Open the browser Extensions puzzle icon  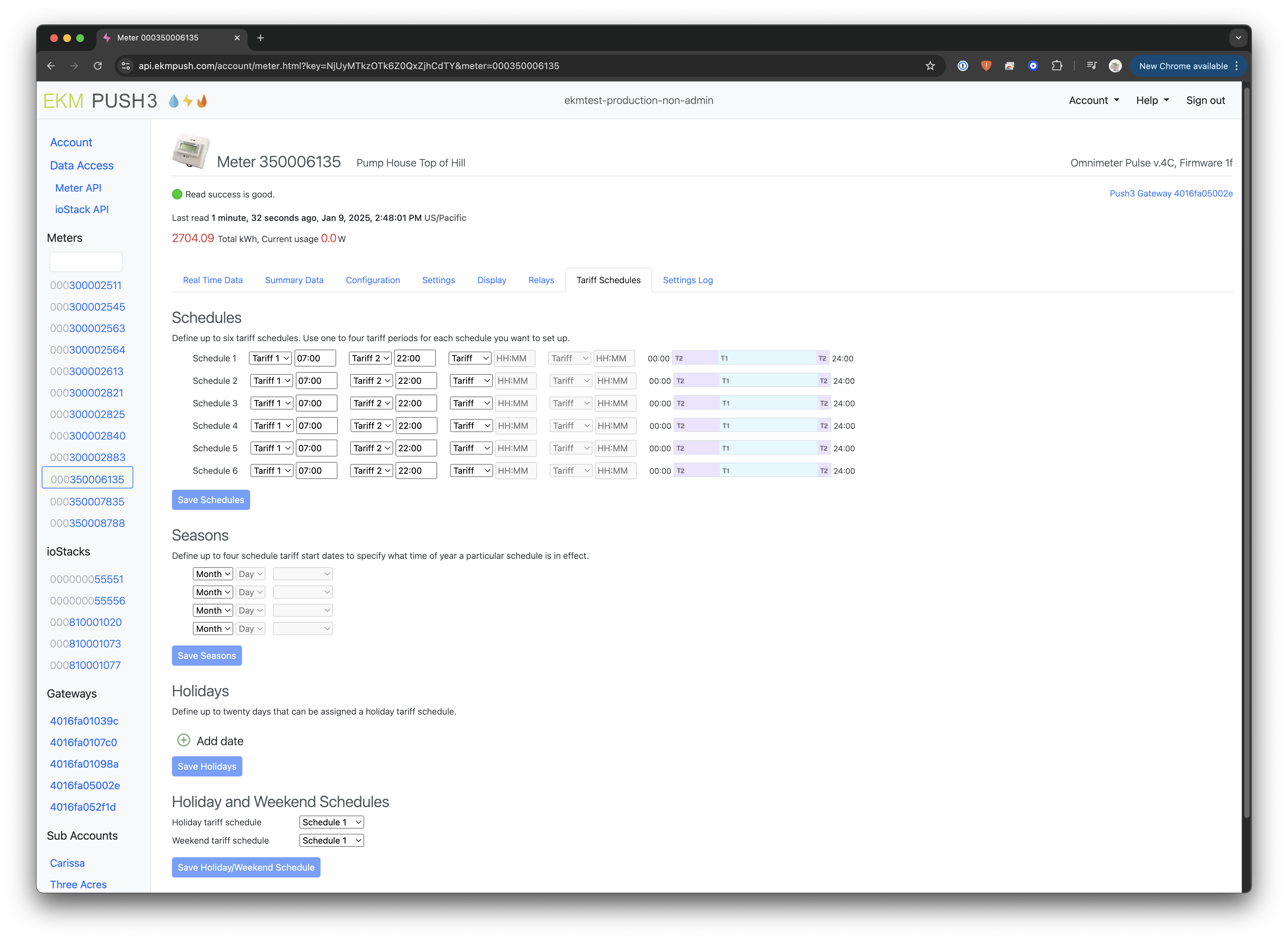point(1057,66)
